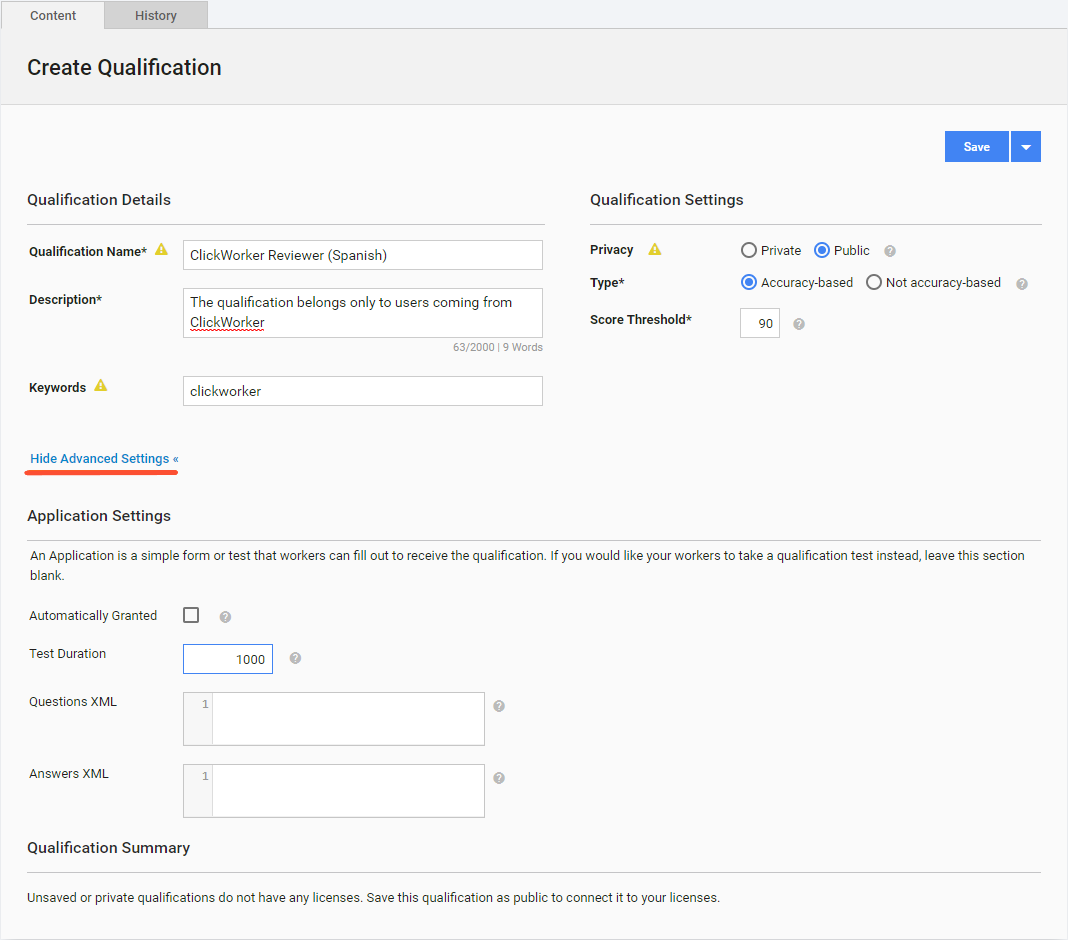Open the help icon beside Not accuracy-based
The height and width of the screenshot is (940, 1068).
pos(1022,284)
